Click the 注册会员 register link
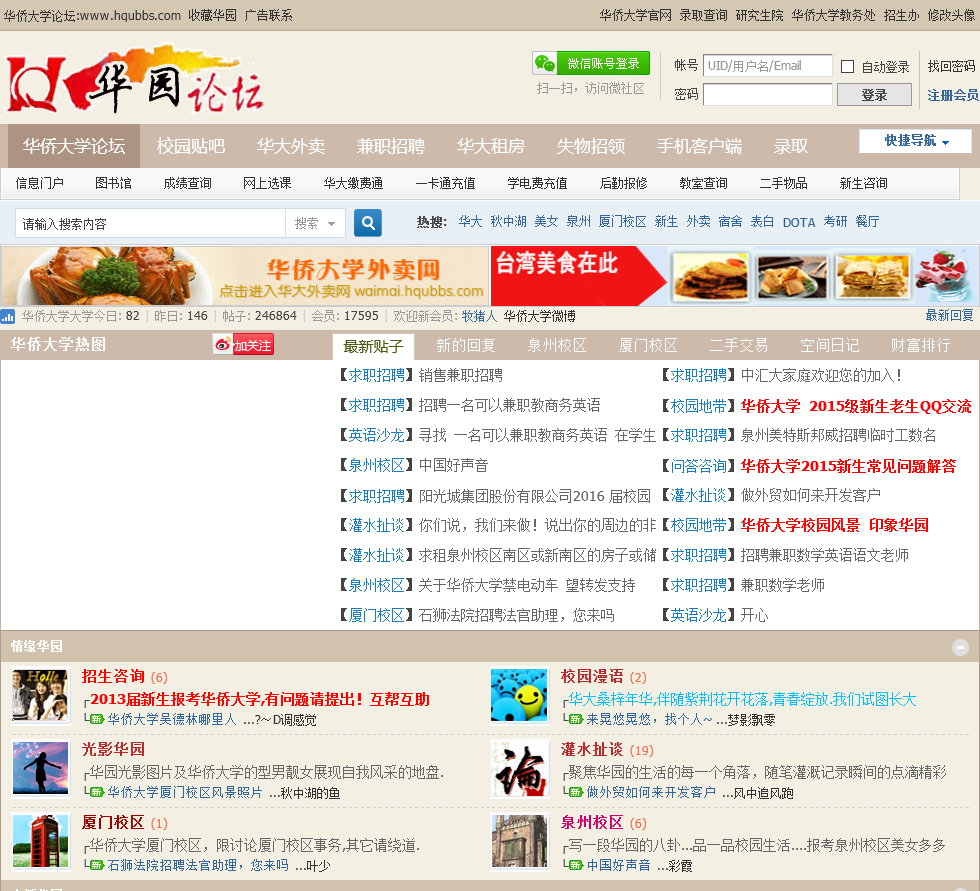 pos(952,95)
